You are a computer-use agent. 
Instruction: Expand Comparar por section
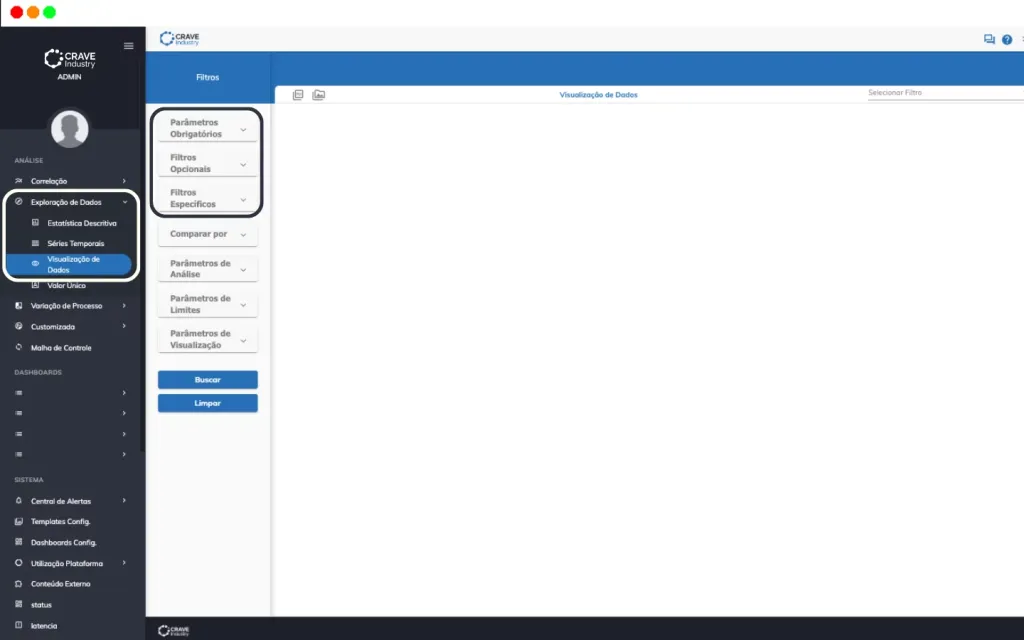208,234
